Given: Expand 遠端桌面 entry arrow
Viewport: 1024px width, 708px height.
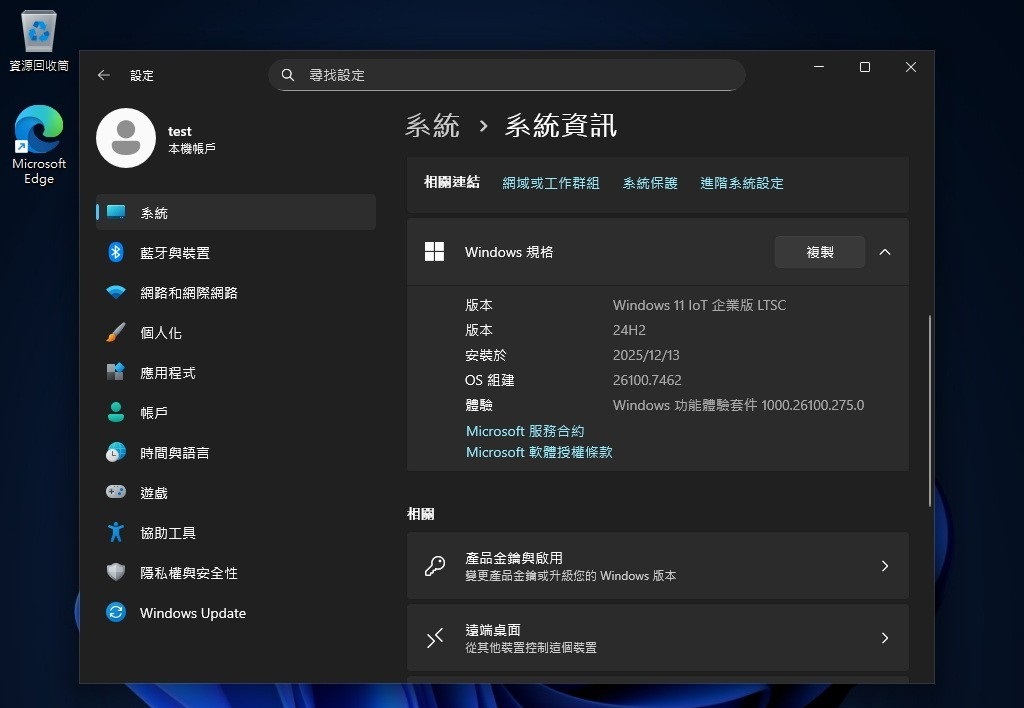Looking at the screenshot, I should [884, 638].
